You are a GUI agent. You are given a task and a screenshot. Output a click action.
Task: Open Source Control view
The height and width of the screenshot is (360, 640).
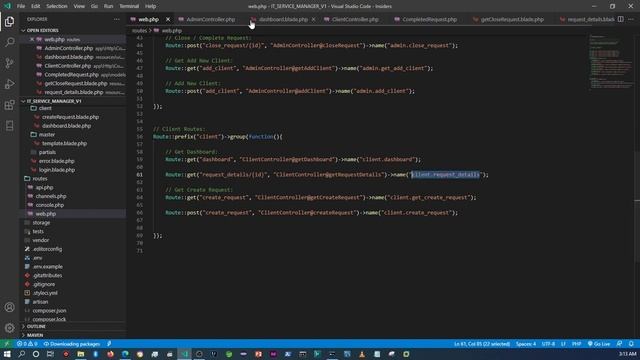(x=9, y=63)
